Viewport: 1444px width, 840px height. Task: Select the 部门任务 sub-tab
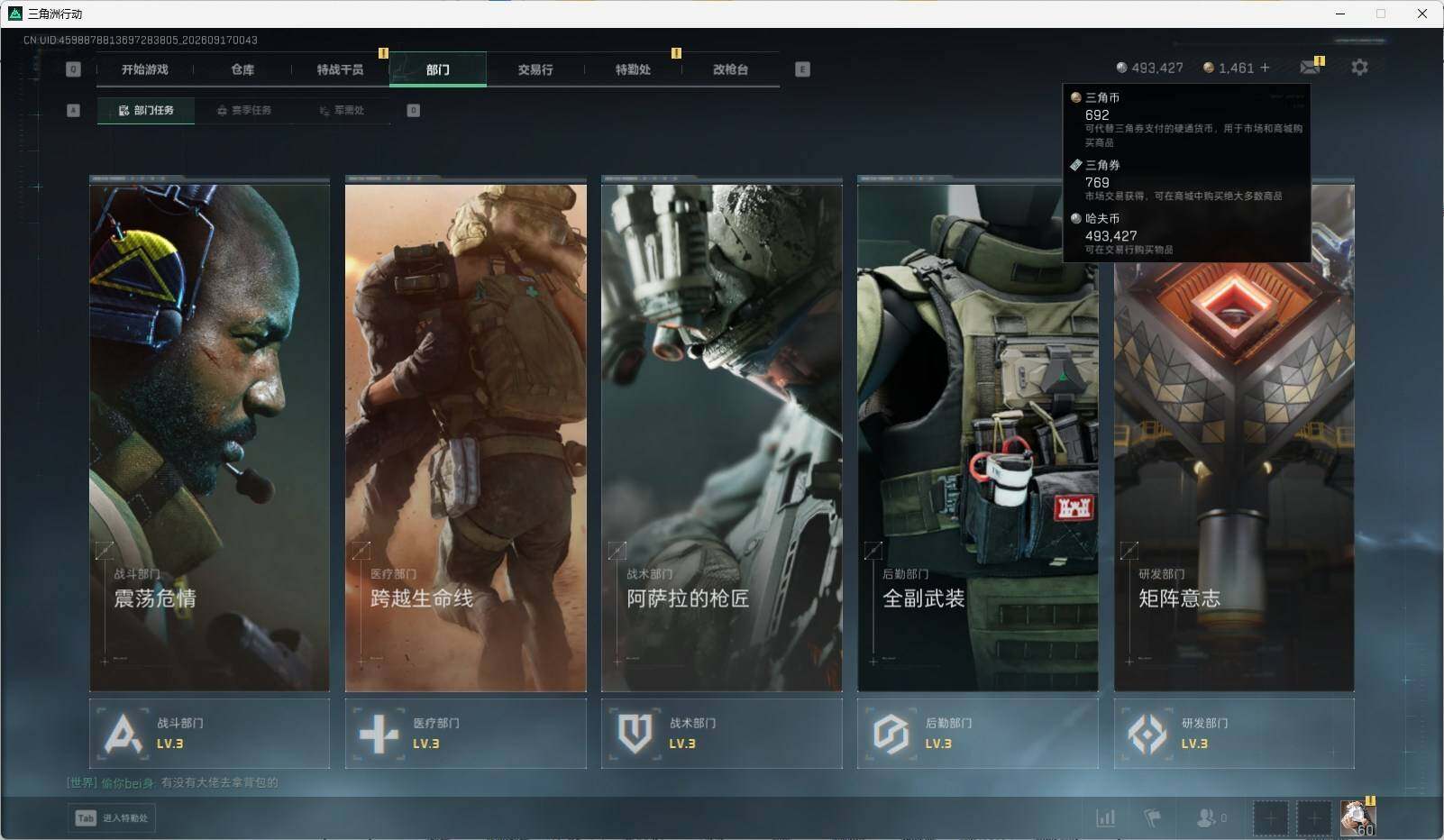coord(146,110)
